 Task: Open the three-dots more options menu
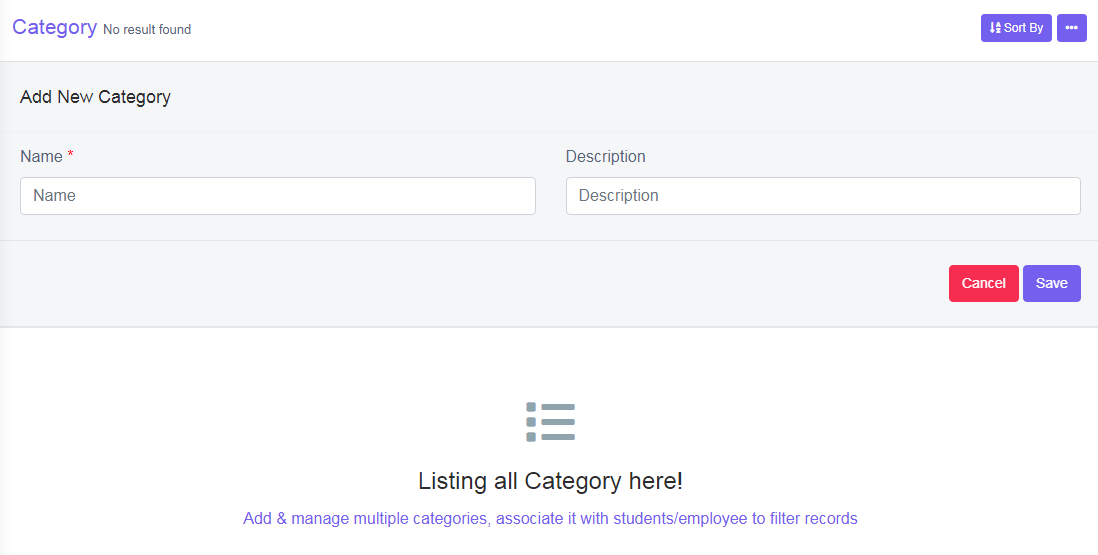click(1071, 28)
